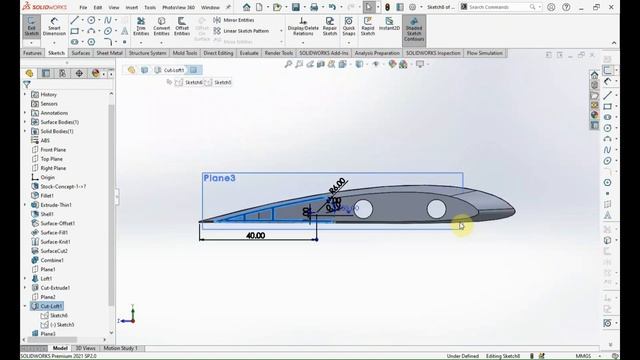Switch to the Sheet Metal tab
This screenshot has width=640, height=360.
click(x=109, y=53)
